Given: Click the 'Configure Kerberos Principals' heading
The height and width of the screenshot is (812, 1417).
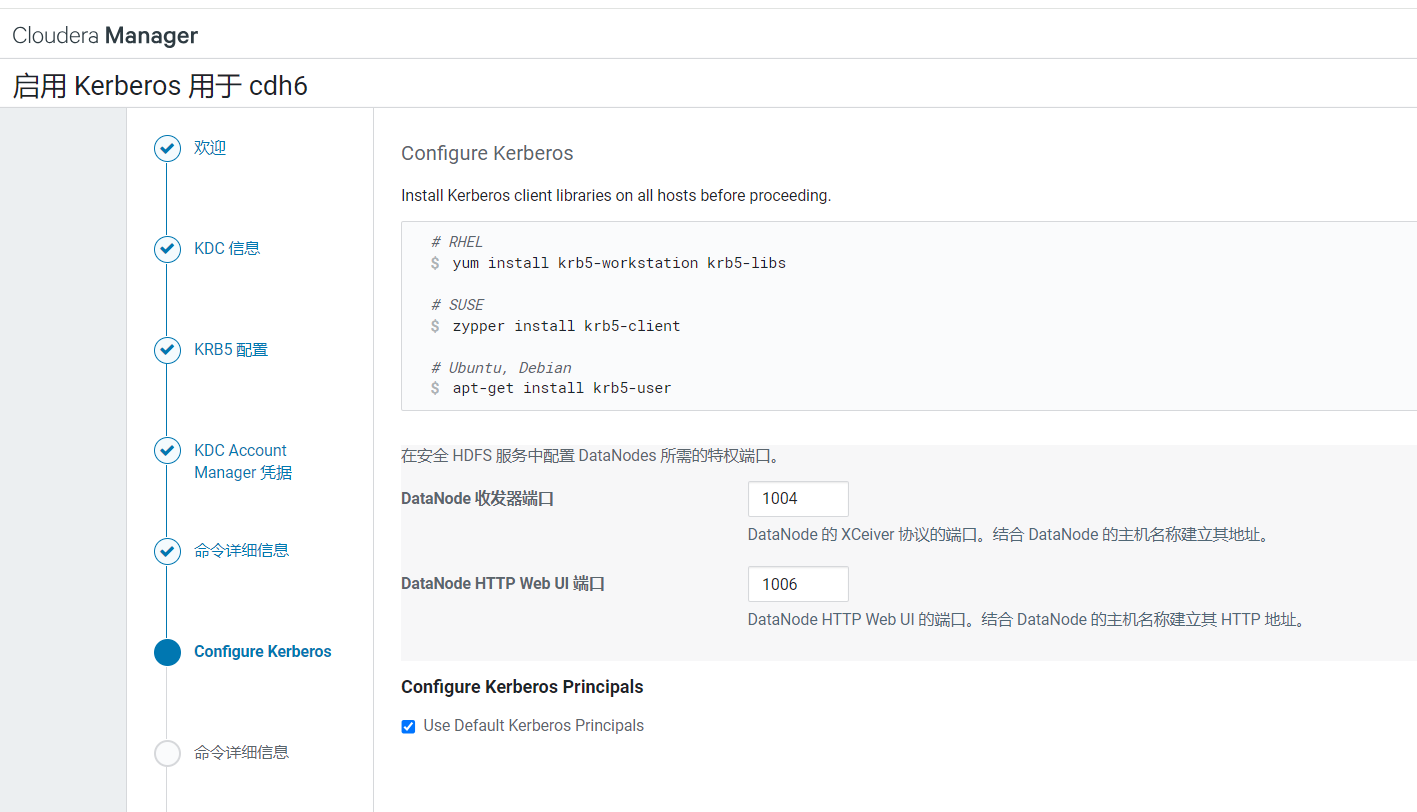Looking at the screenshot, I should point(522,687).
